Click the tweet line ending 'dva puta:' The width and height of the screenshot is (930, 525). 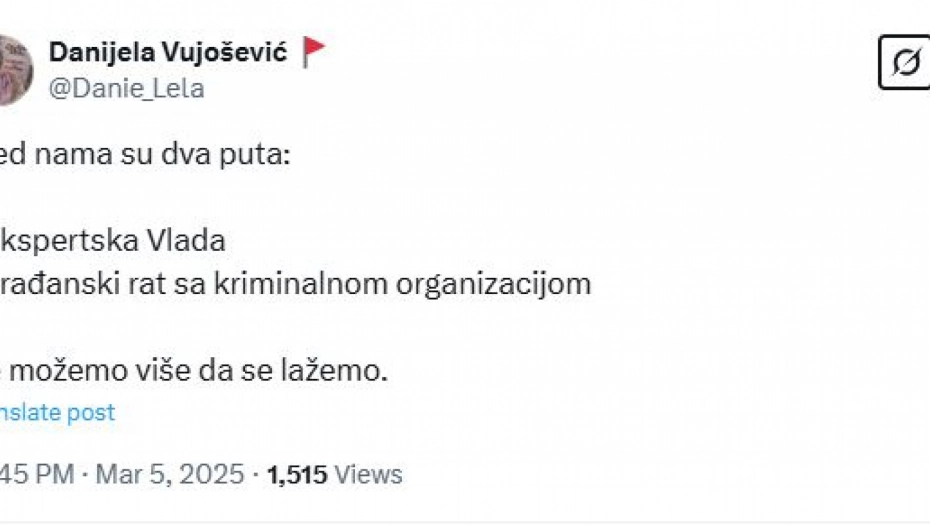click(145, 158)
